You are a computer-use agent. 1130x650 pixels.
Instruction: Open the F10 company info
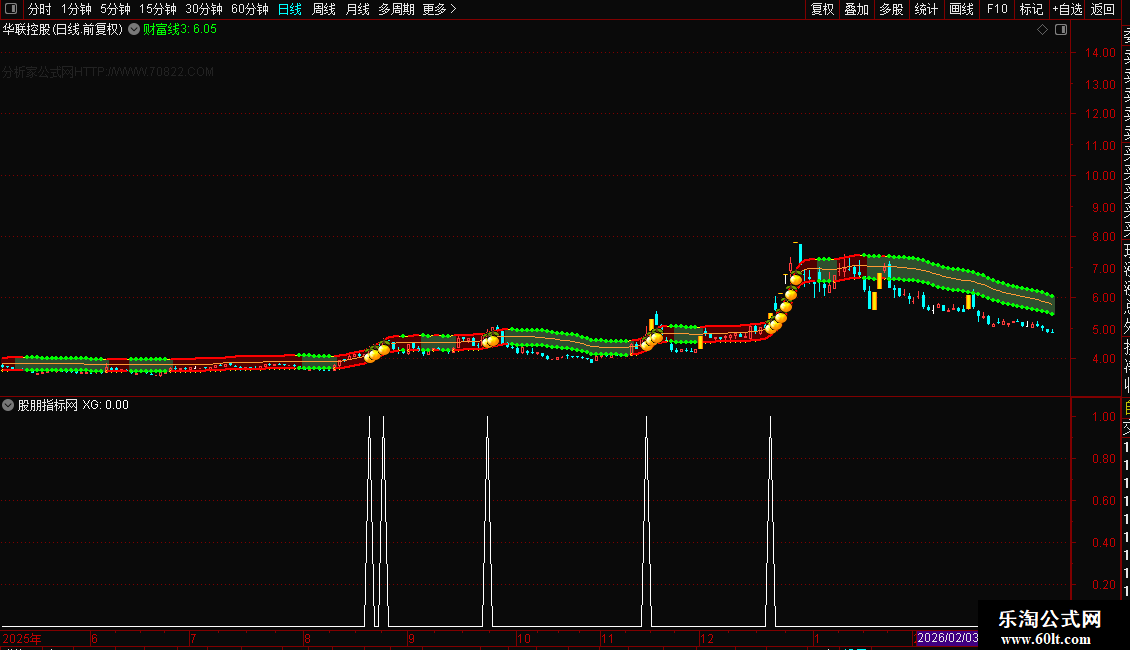(x=997, y=9)
